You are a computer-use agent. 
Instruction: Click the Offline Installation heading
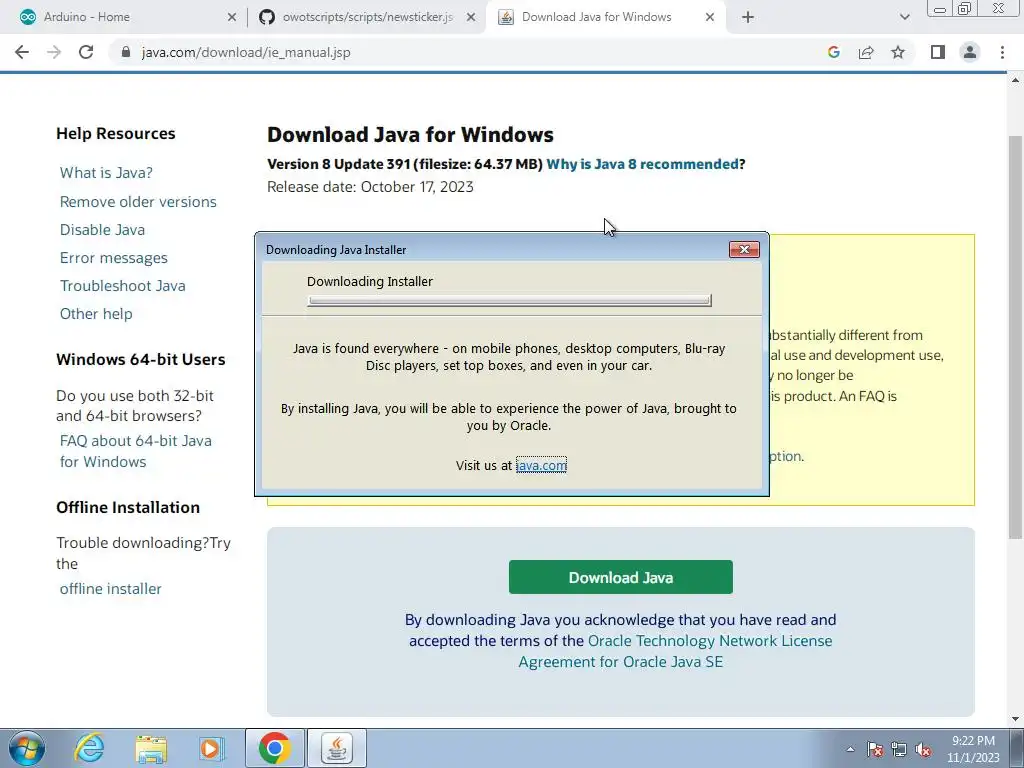coord(128,507)
